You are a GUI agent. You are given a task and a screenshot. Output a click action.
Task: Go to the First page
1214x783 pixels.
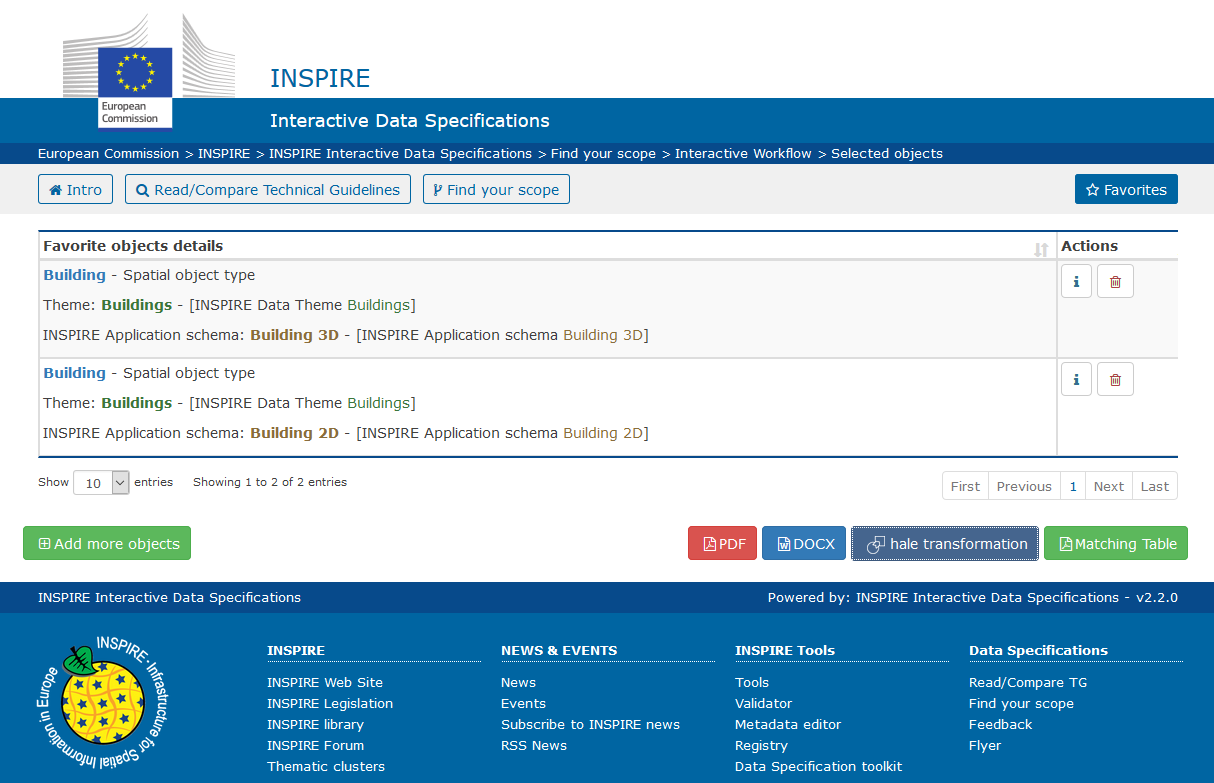965,486
